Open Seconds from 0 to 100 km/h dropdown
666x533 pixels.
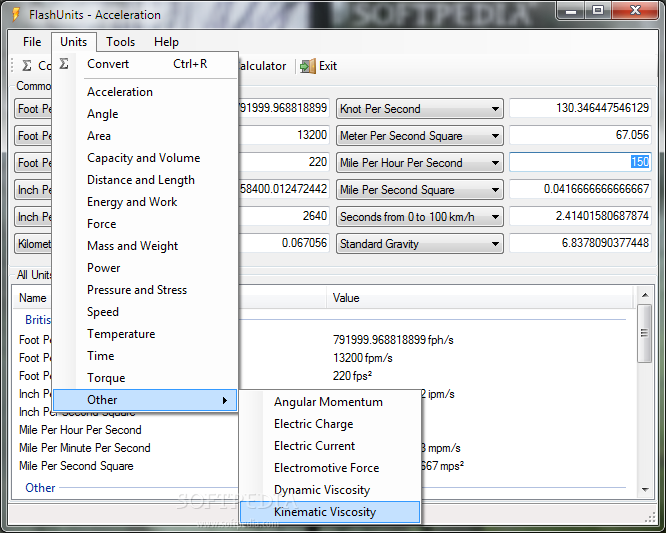[x=420, y=217]
